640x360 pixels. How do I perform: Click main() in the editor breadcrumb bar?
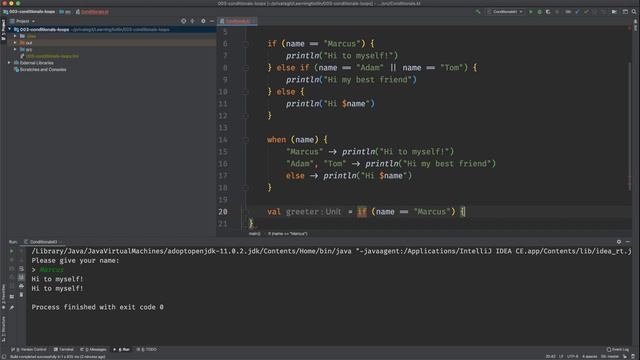[254, 234]
